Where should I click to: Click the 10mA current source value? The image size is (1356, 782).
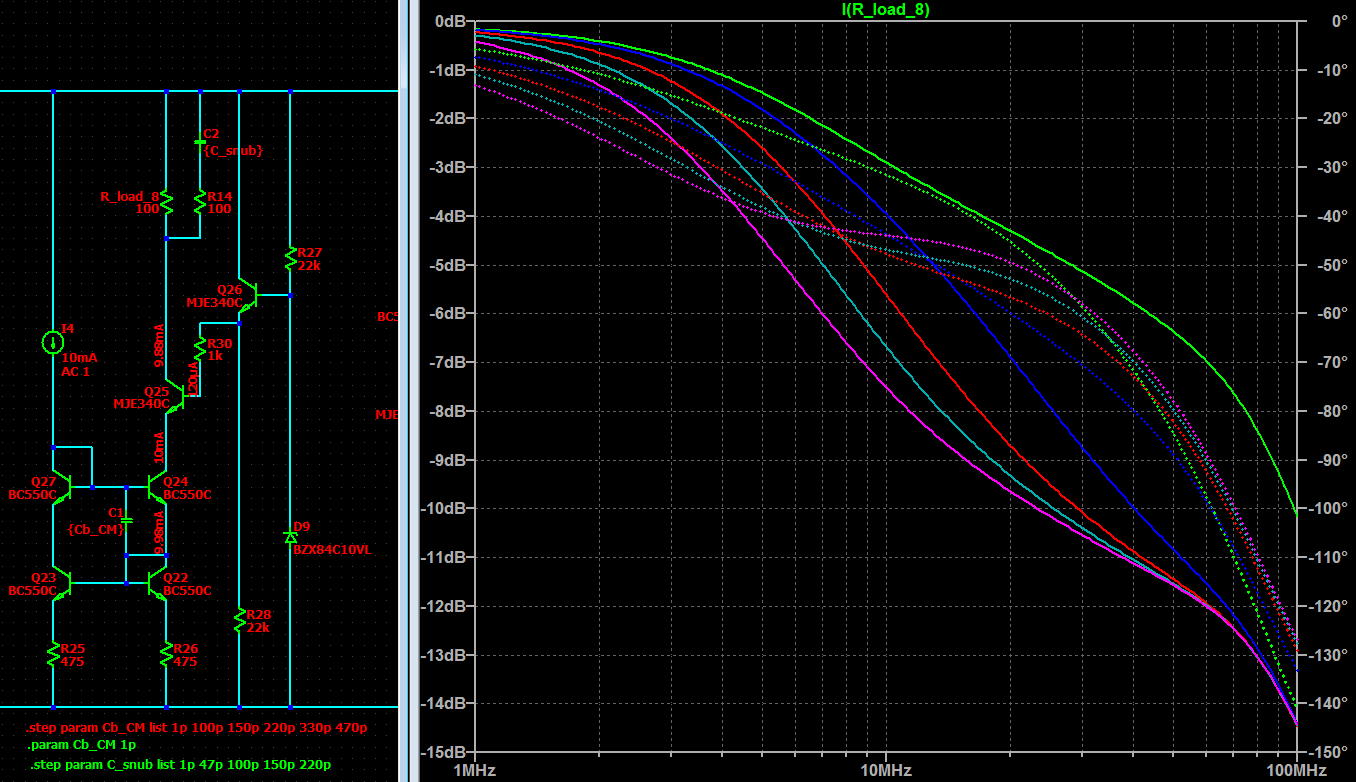pyautogui.click(x=79, y=357)
